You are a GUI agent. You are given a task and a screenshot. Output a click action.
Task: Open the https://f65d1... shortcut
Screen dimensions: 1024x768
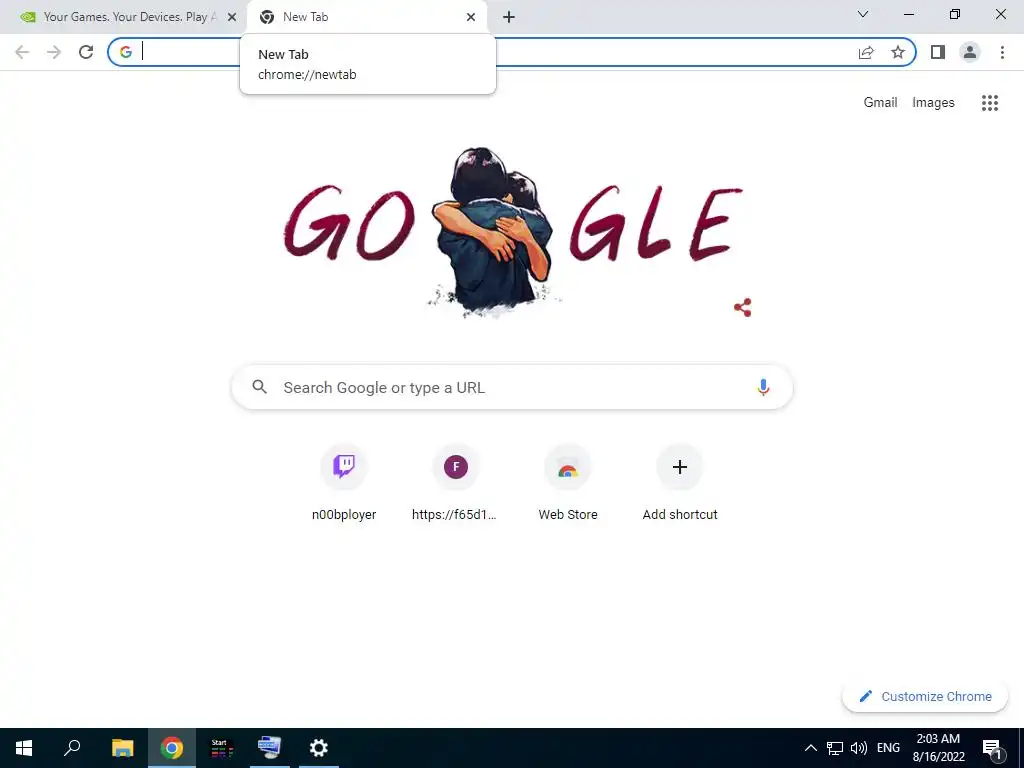click(456, 483)
